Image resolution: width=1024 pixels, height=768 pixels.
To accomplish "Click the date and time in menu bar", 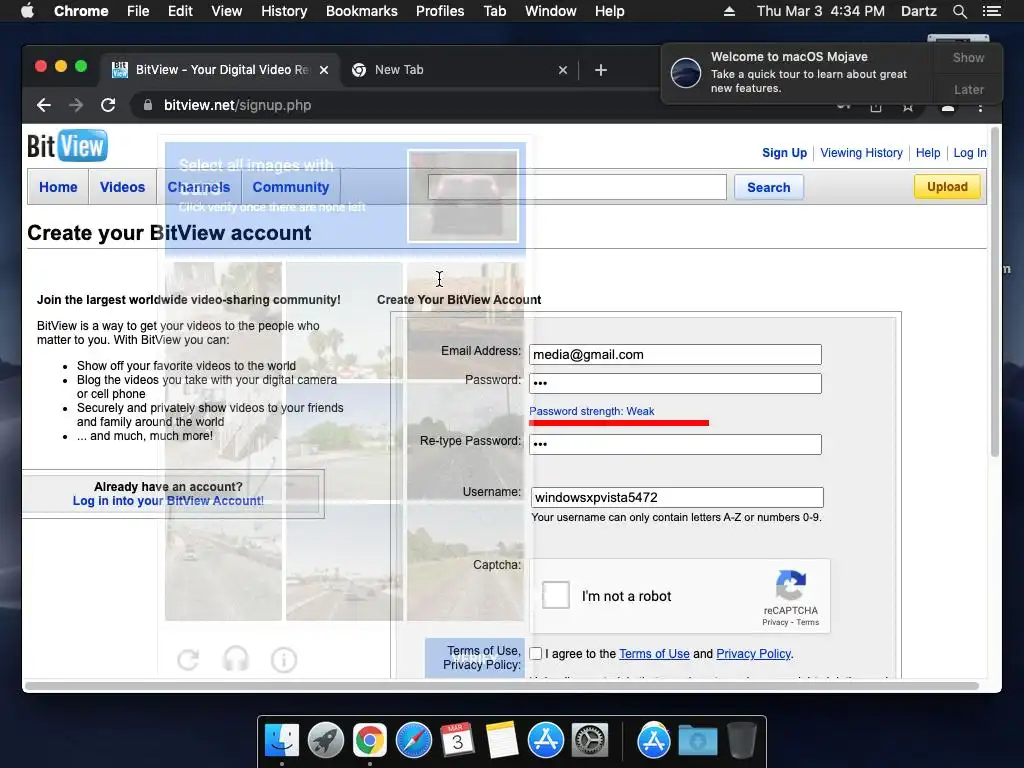I will [x=820, y=11].
